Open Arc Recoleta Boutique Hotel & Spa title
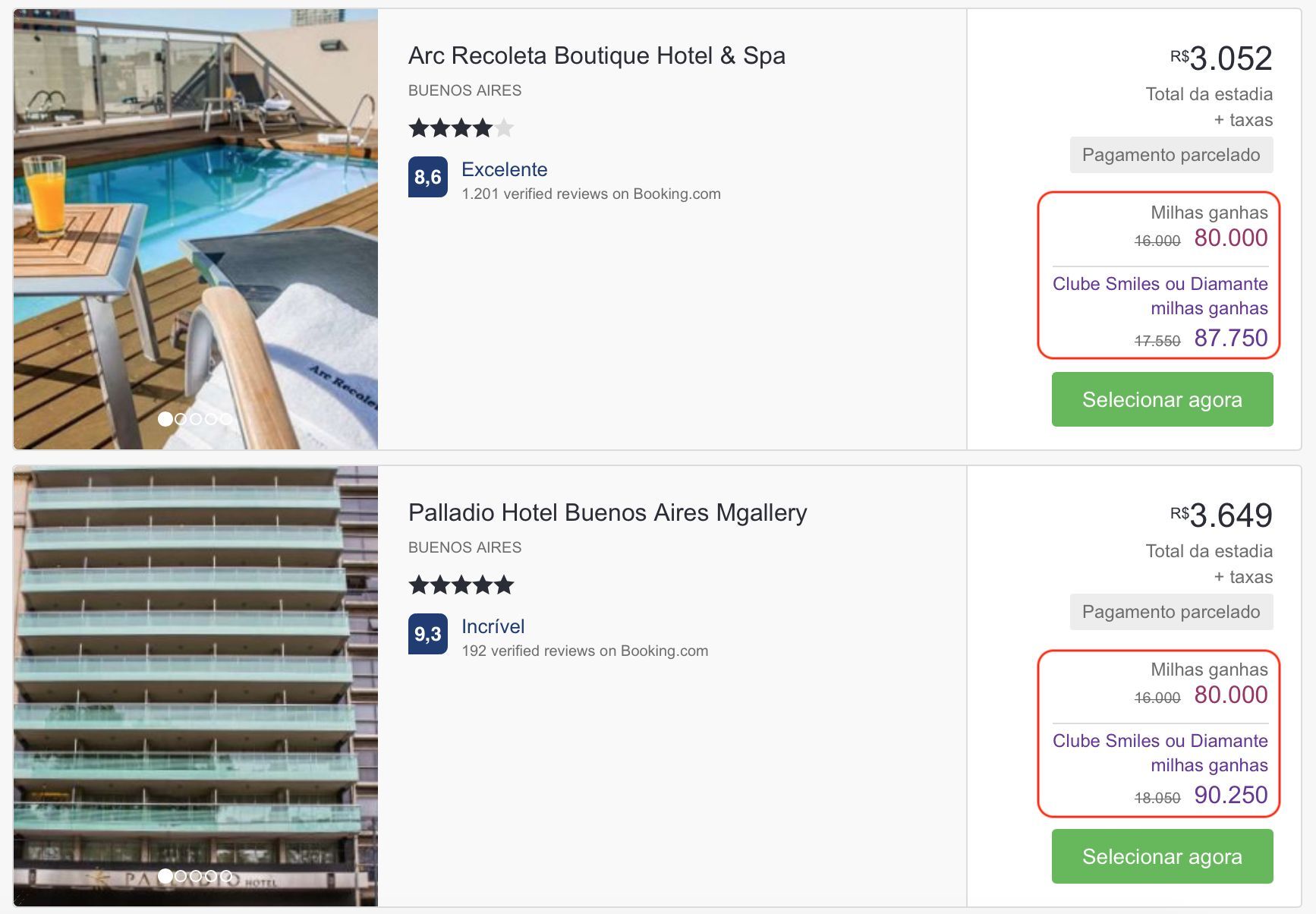This screenshot has height=914, width=1316. coord(597,55)
